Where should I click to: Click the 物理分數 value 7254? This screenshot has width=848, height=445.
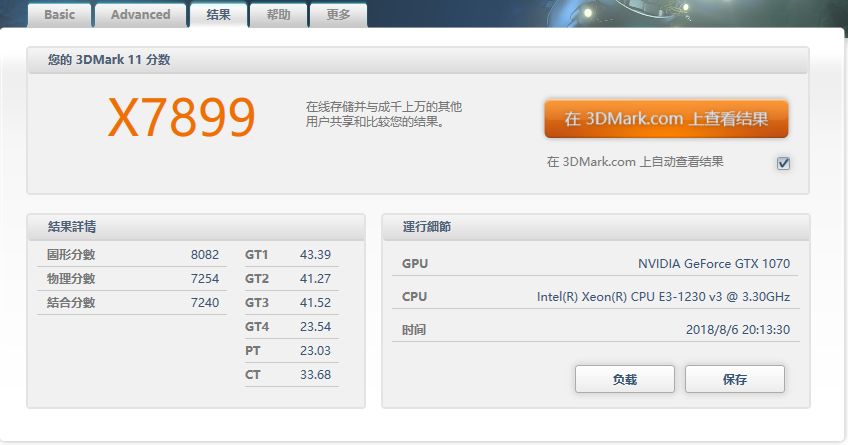coord(205,278)
